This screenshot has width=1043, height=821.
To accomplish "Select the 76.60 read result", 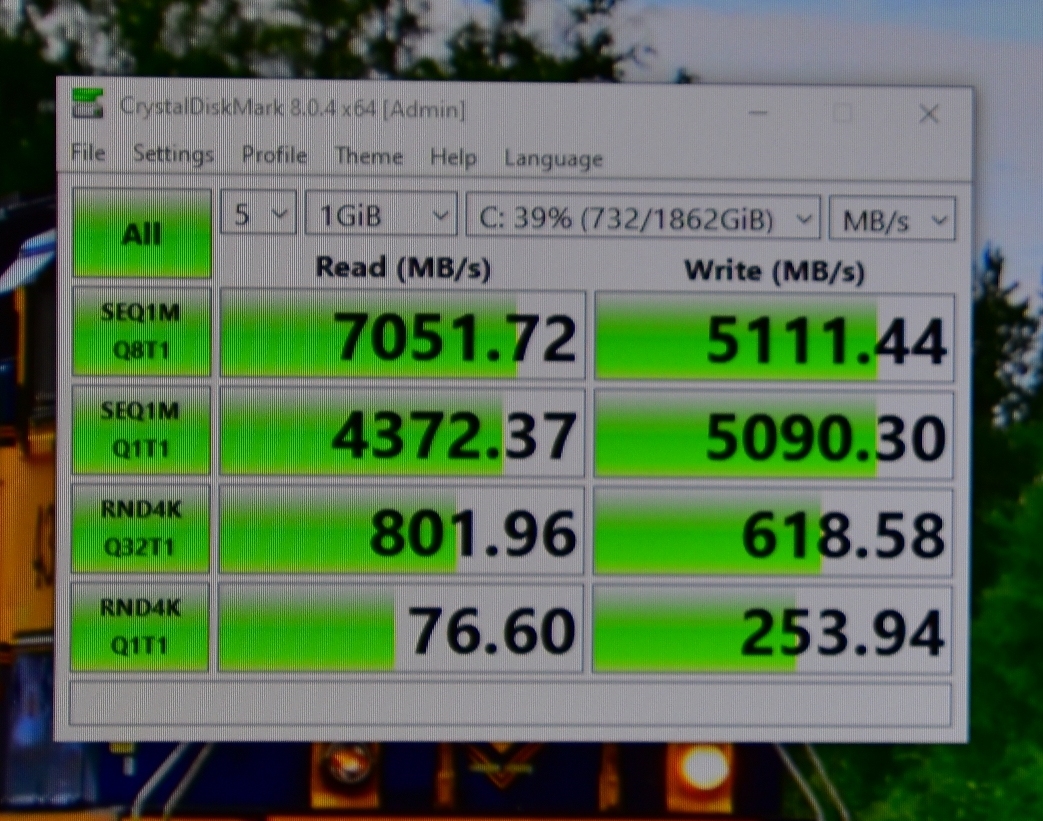I will [400, 628].
